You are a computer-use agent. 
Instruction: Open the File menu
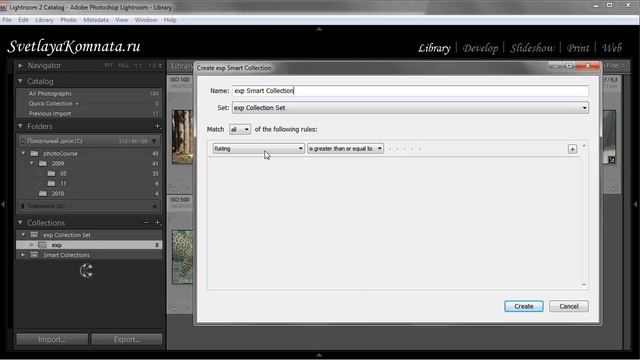7,20
